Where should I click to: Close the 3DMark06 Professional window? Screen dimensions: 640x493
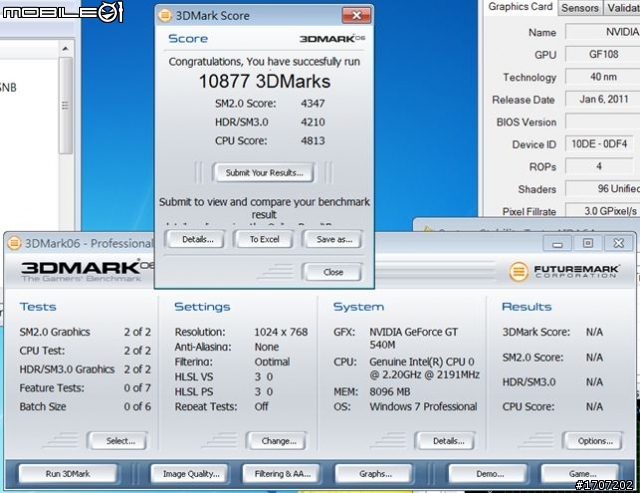[x=618, y=244]
